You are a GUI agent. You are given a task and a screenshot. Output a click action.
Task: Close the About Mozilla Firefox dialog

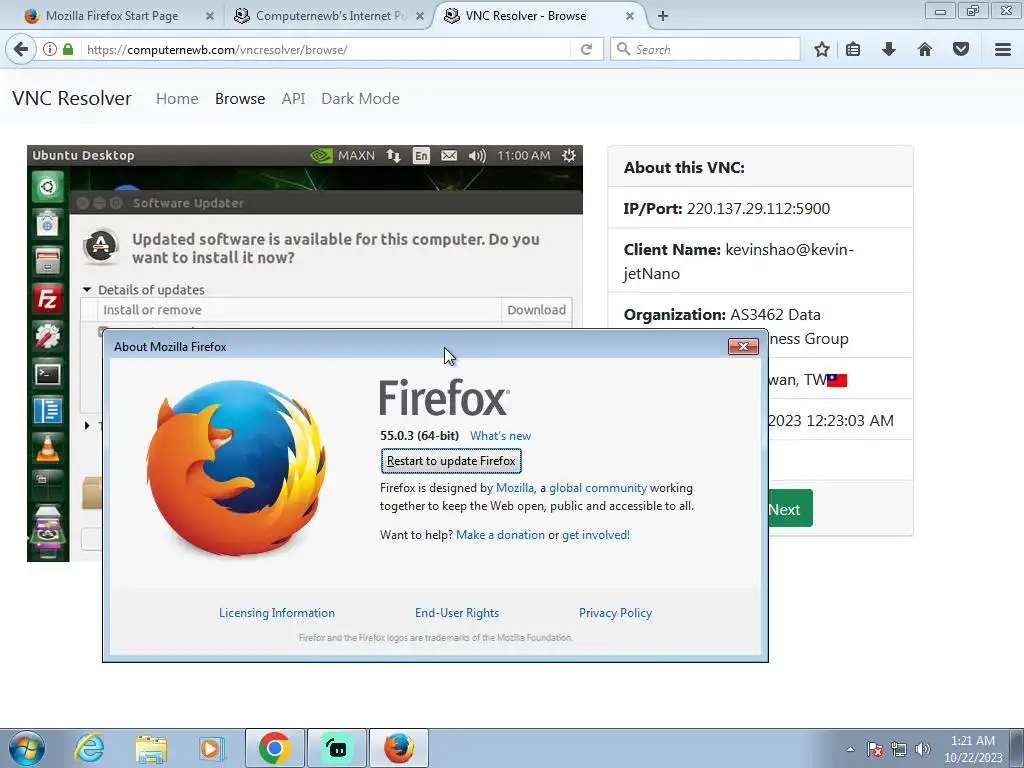743,346
